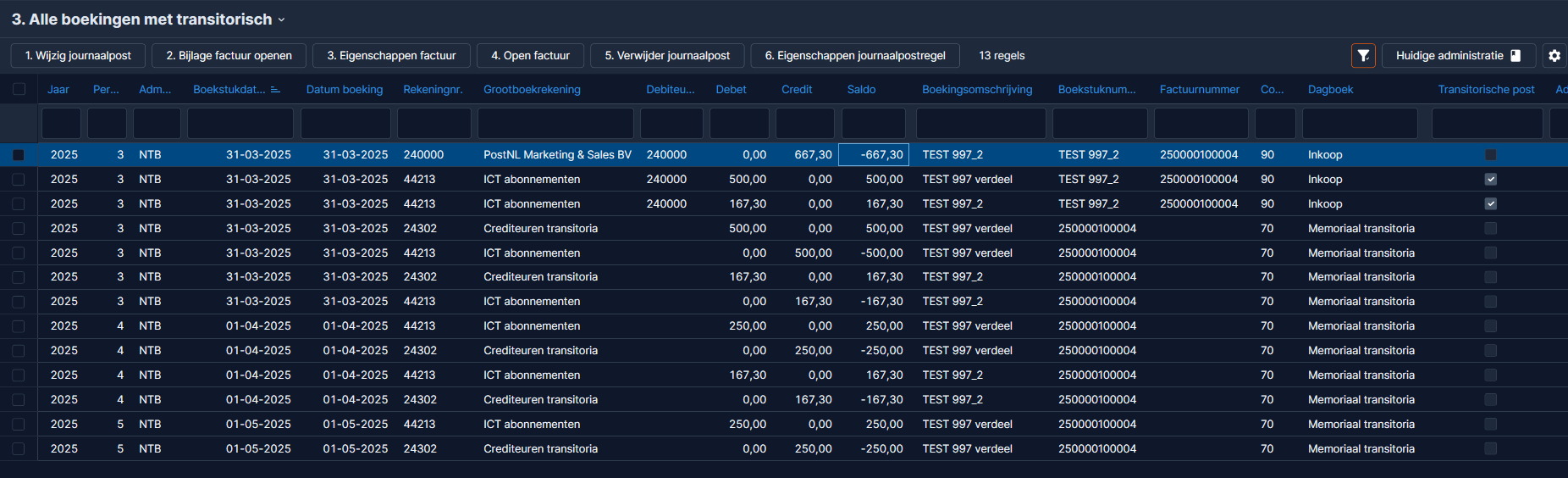Click the 'TEST 997_2' boekstuknummer in PostNL row
Image resolution: width=1568 pixels, height=478 pixels.
point(1088,155)
